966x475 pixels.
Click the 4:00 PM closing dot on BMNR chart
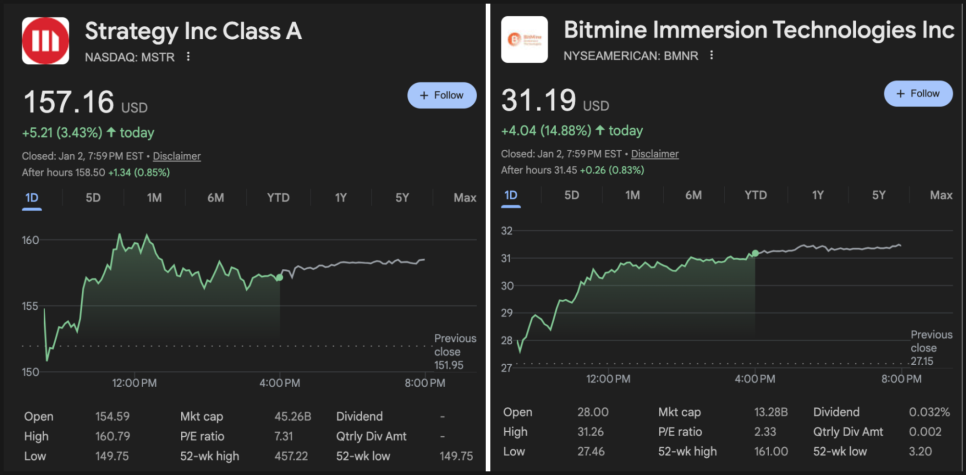pyautogui.click(x=754, y=254)
